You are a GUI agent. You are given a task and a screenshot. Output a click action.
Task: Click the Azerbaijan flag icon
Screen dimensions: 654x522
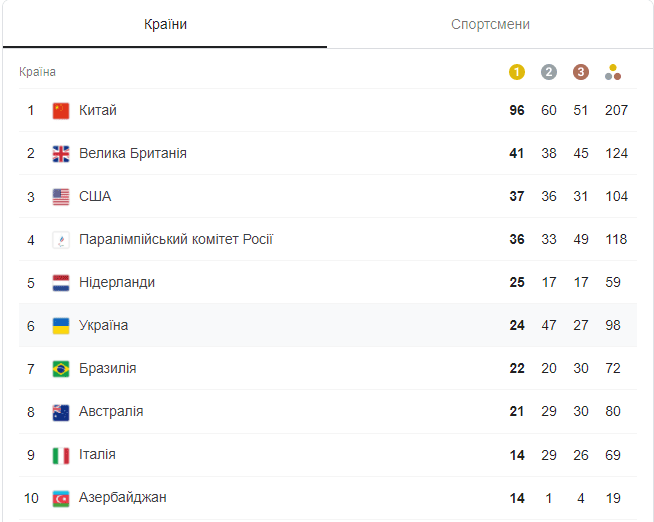coord(61,497)
